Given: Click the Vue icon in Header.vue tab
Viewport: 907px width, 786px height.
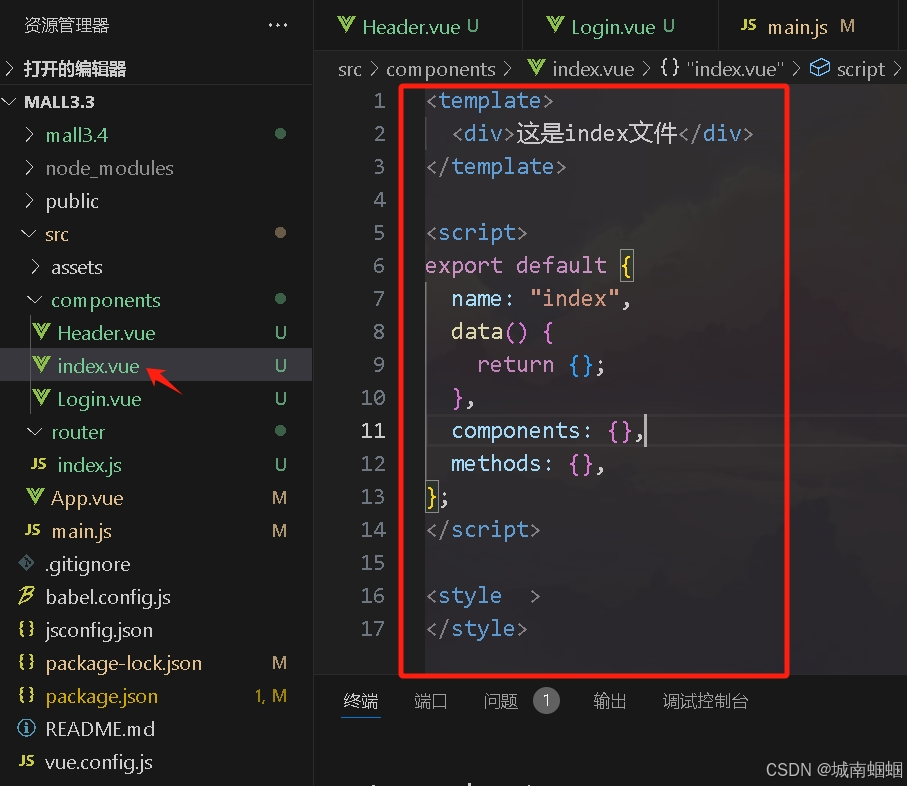Looking at the screenshot, I should tap(346, 24).
